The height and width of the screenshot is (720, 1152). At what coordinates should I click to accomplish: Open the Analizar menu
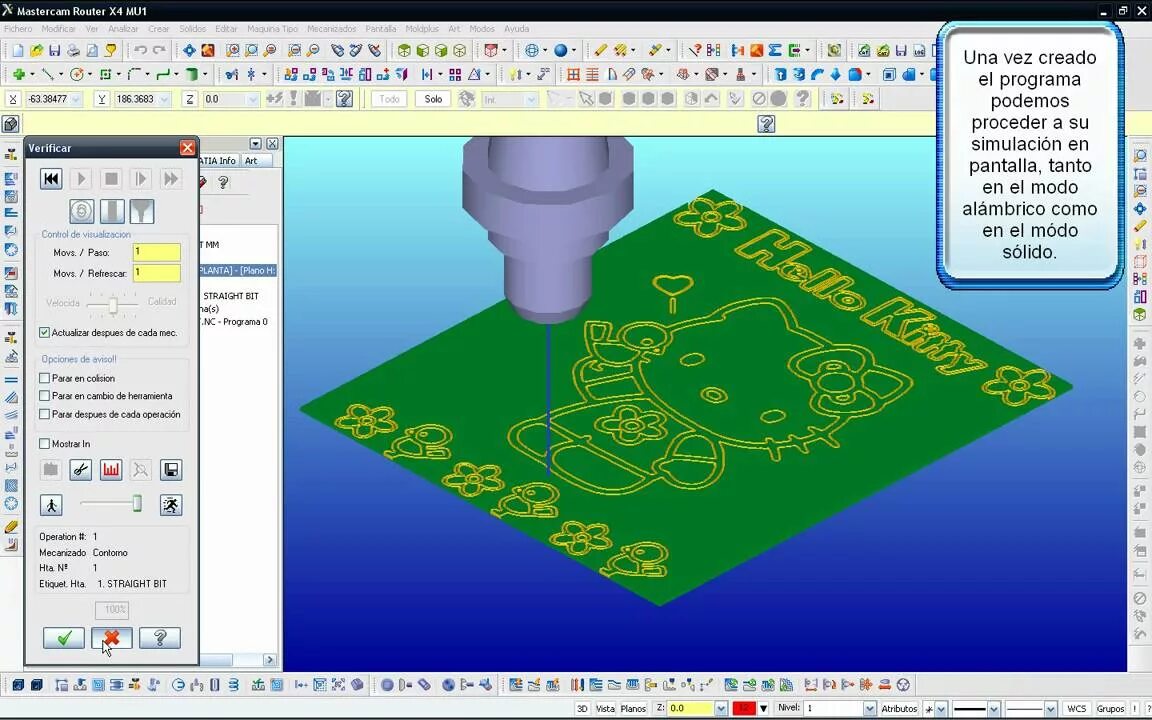coord(123,29)
